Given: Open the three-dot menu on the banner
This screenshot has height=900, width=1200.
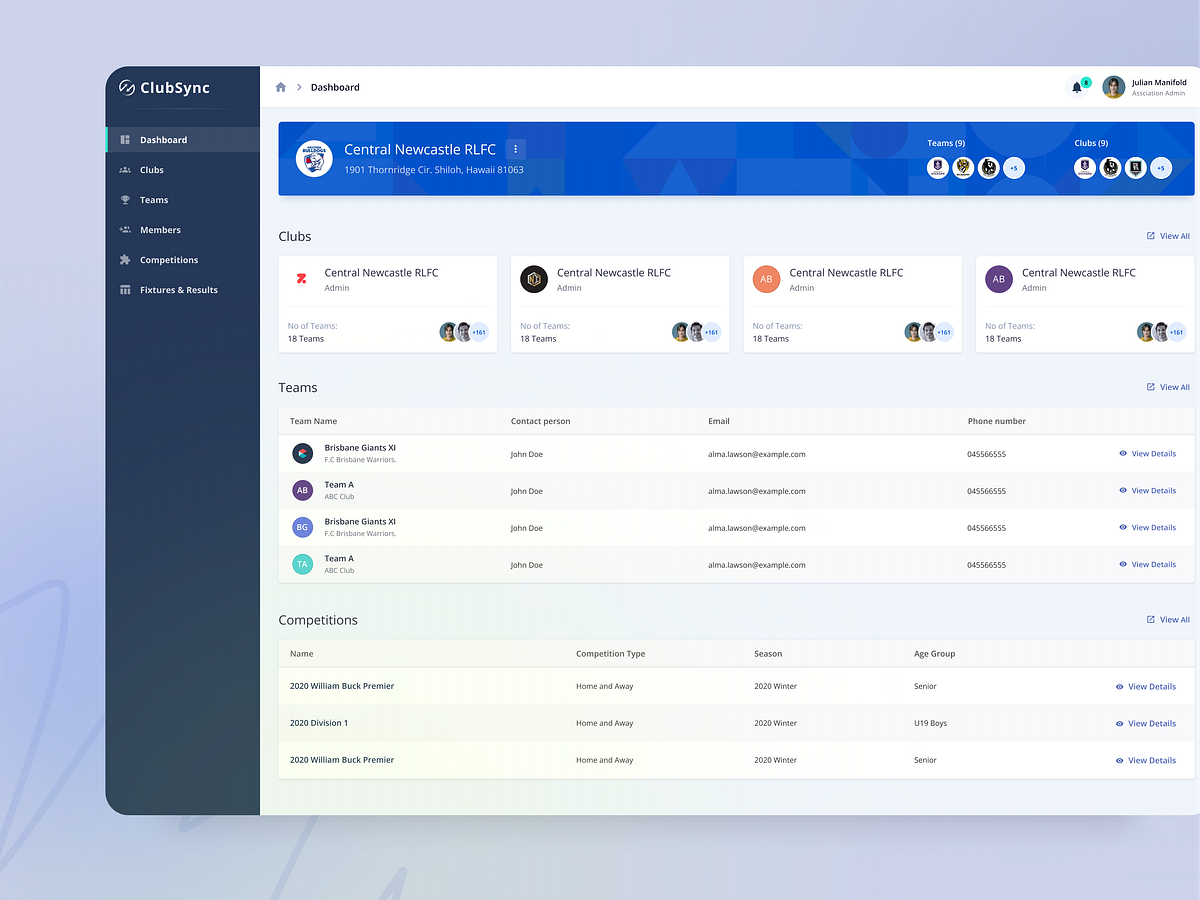Looking at the screenshot, I should (x=515, y=148).
